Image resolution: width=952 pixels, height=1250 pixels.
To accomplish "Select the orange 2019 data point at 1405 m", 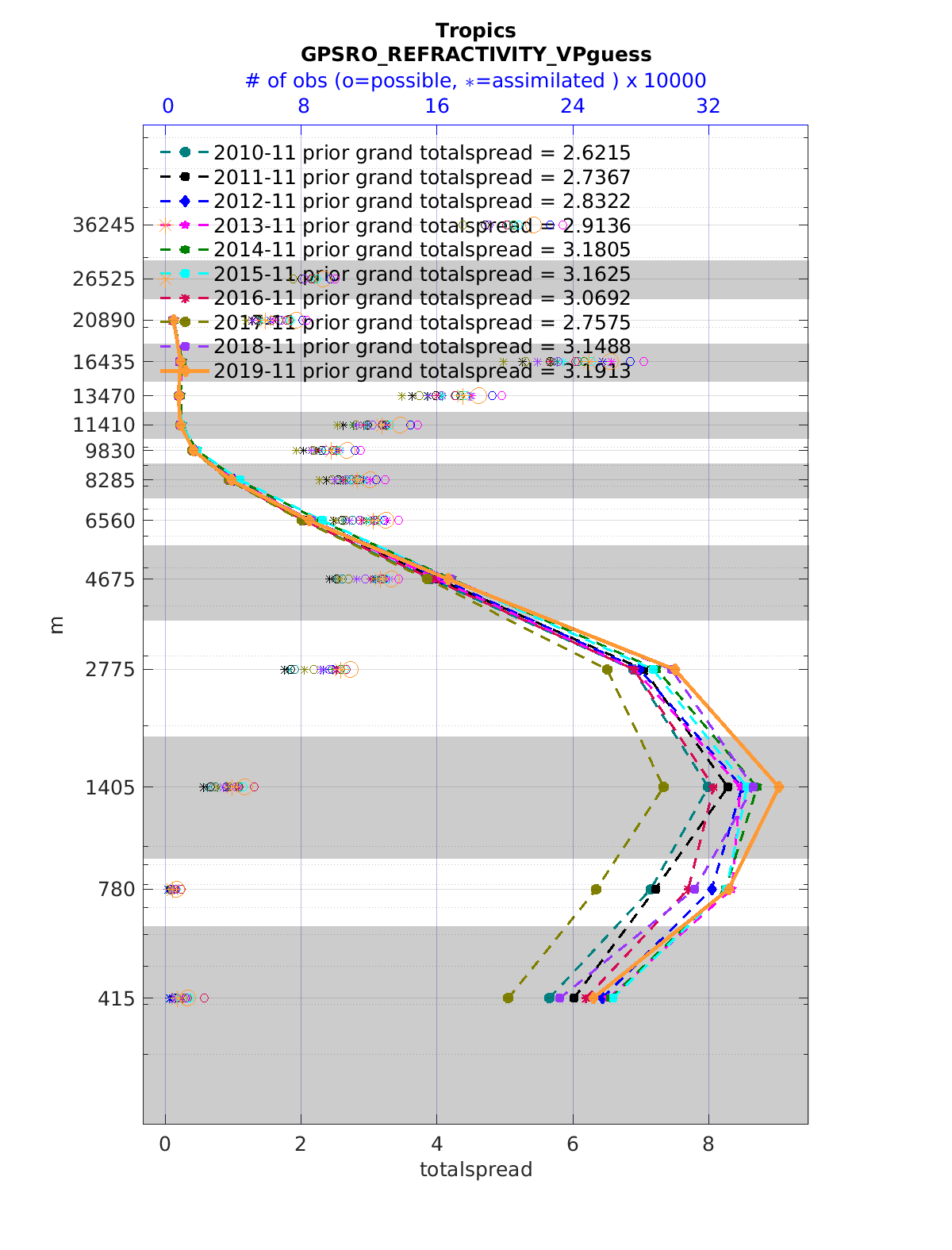I will (x=778, y=787).
